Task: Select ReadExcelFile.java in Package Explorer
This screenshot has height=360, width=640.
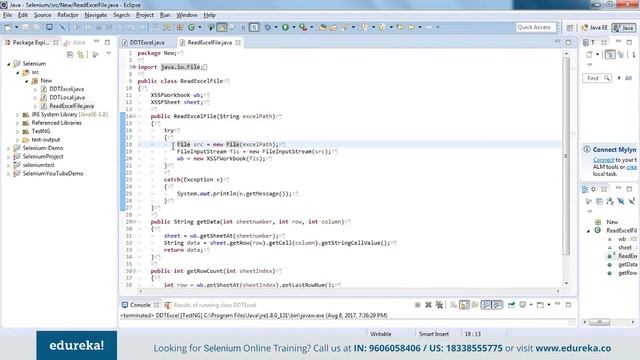Action: tap(71, 106)
